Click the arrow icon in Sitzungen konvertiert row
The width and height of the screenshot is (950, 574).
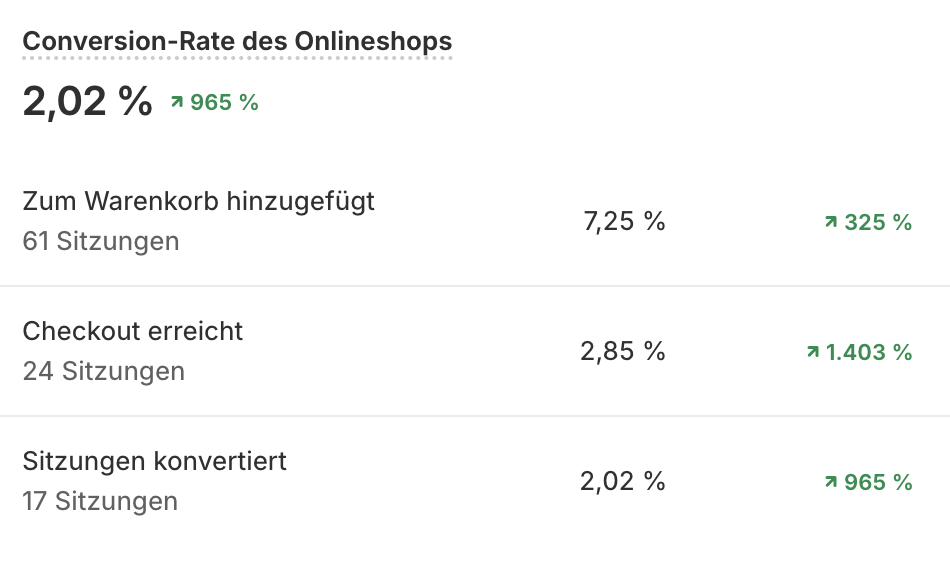pyautogui.click(x=831, y=482)
